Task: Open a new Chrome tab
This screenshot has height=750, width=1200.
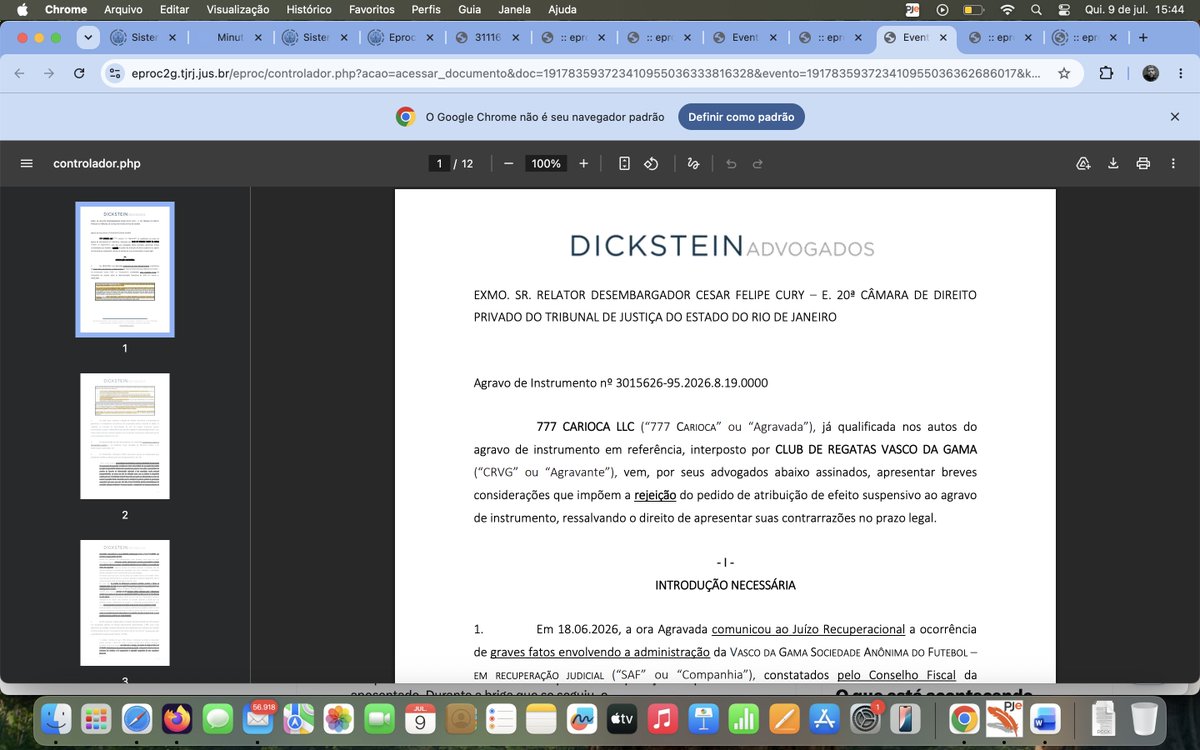Action: click(1143, 38)
